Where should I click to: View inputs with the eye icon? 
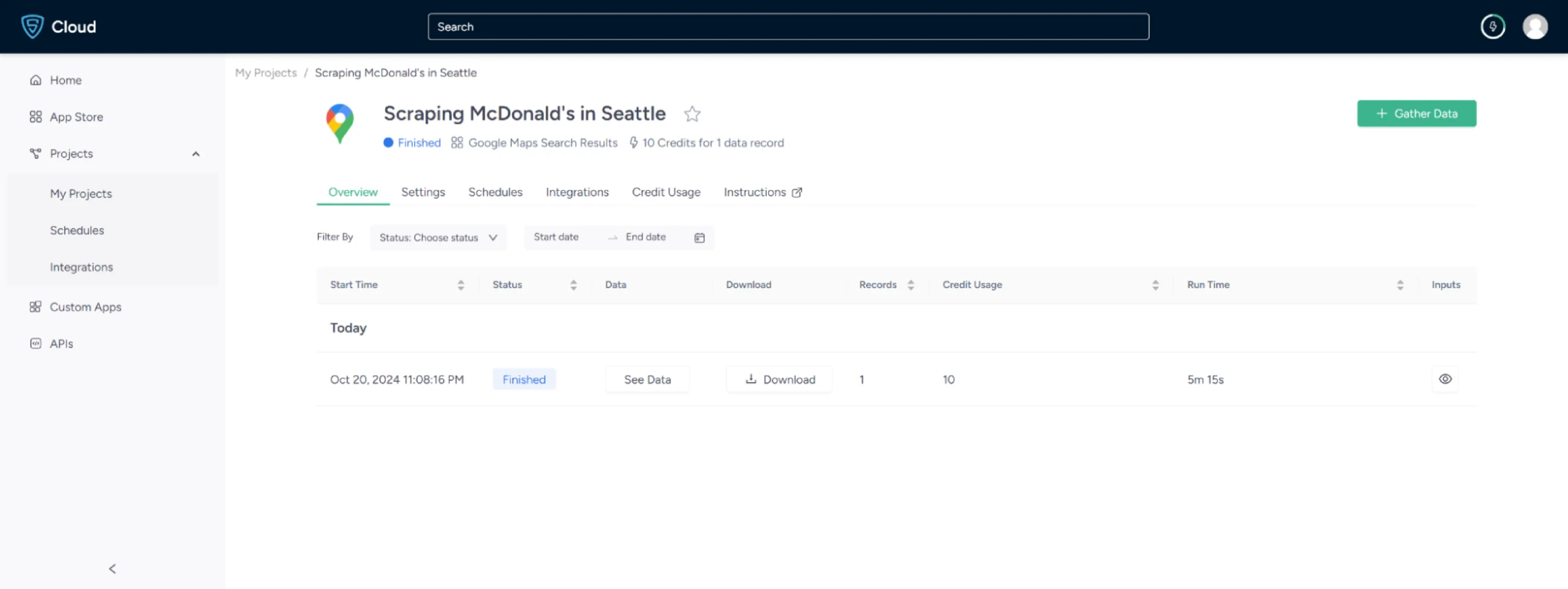pyautogui.click(x=1445, y=379)
